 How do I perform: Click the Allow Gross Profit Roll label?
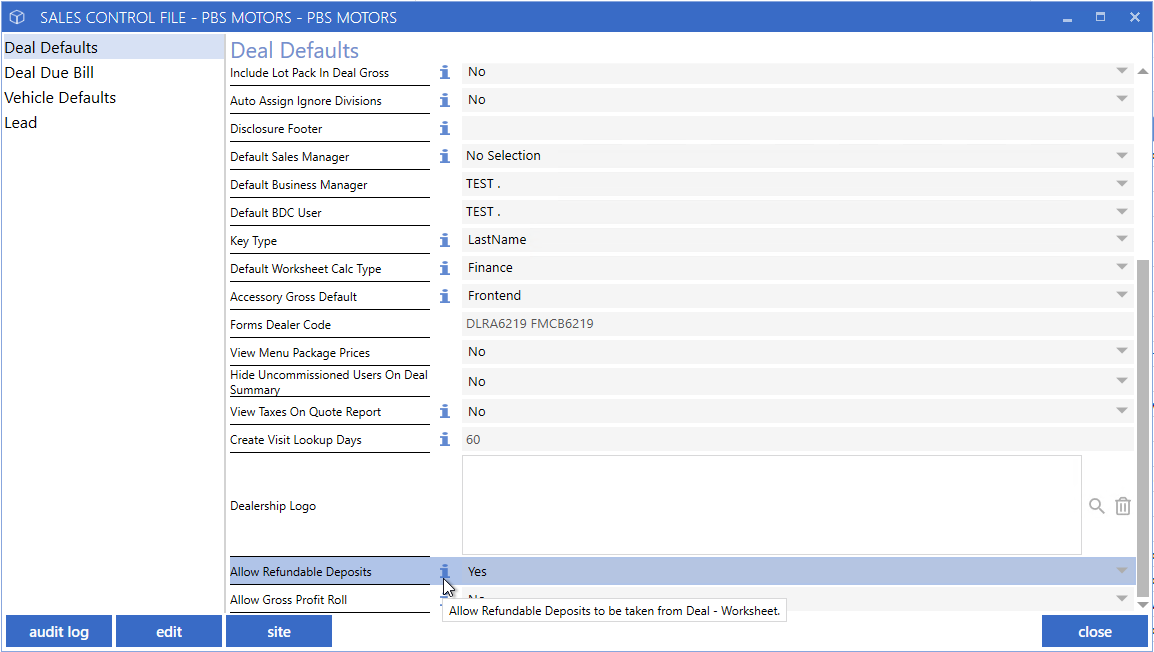click(x=288, y=600)
